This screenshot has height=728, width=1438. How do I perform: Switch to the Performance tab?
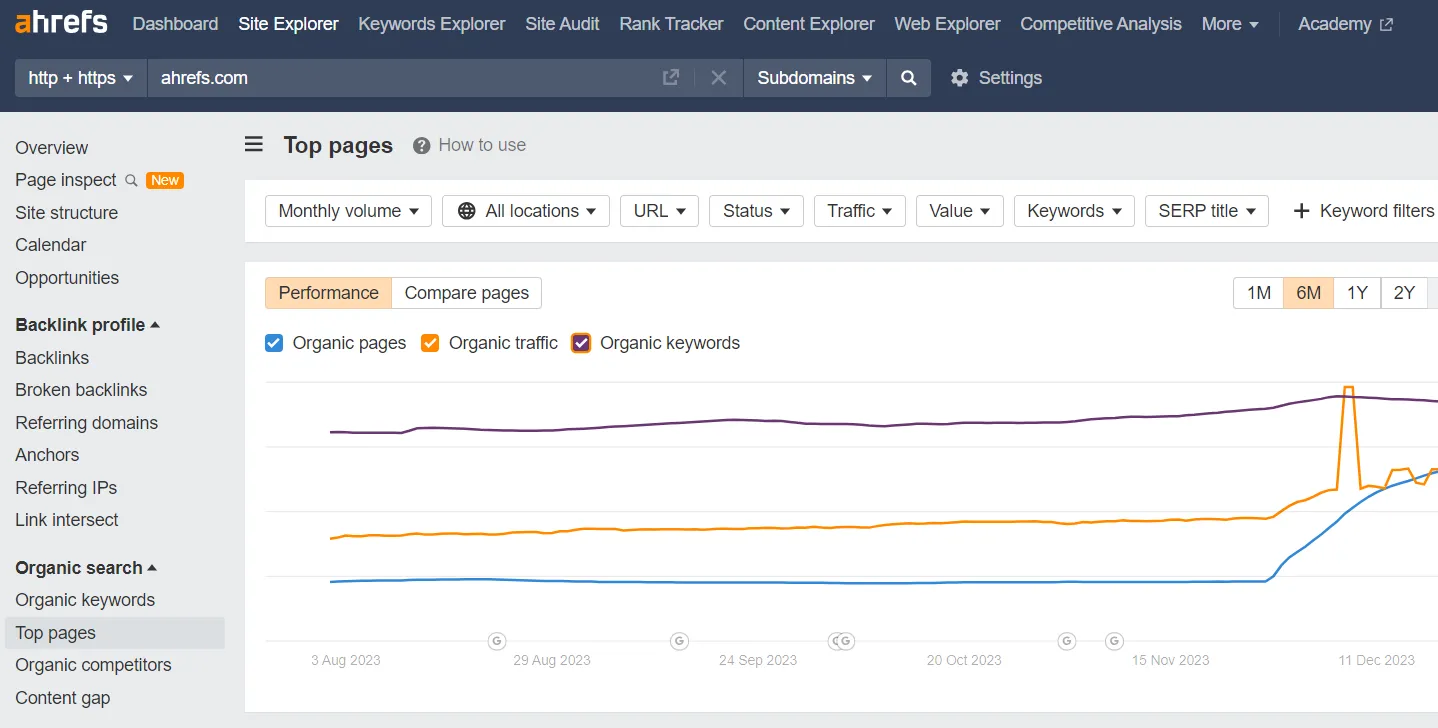pos(328,293)
